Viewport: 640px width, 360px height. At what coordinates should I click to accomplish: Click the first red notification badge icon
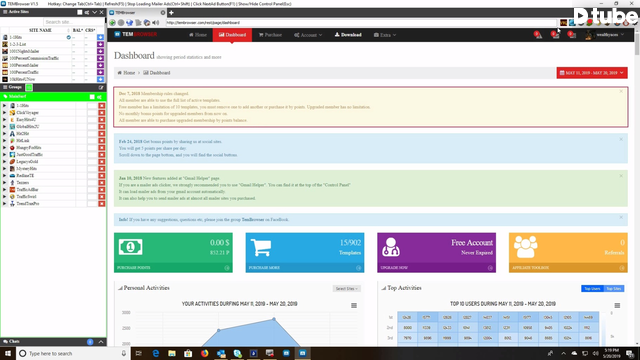point(538,35)
